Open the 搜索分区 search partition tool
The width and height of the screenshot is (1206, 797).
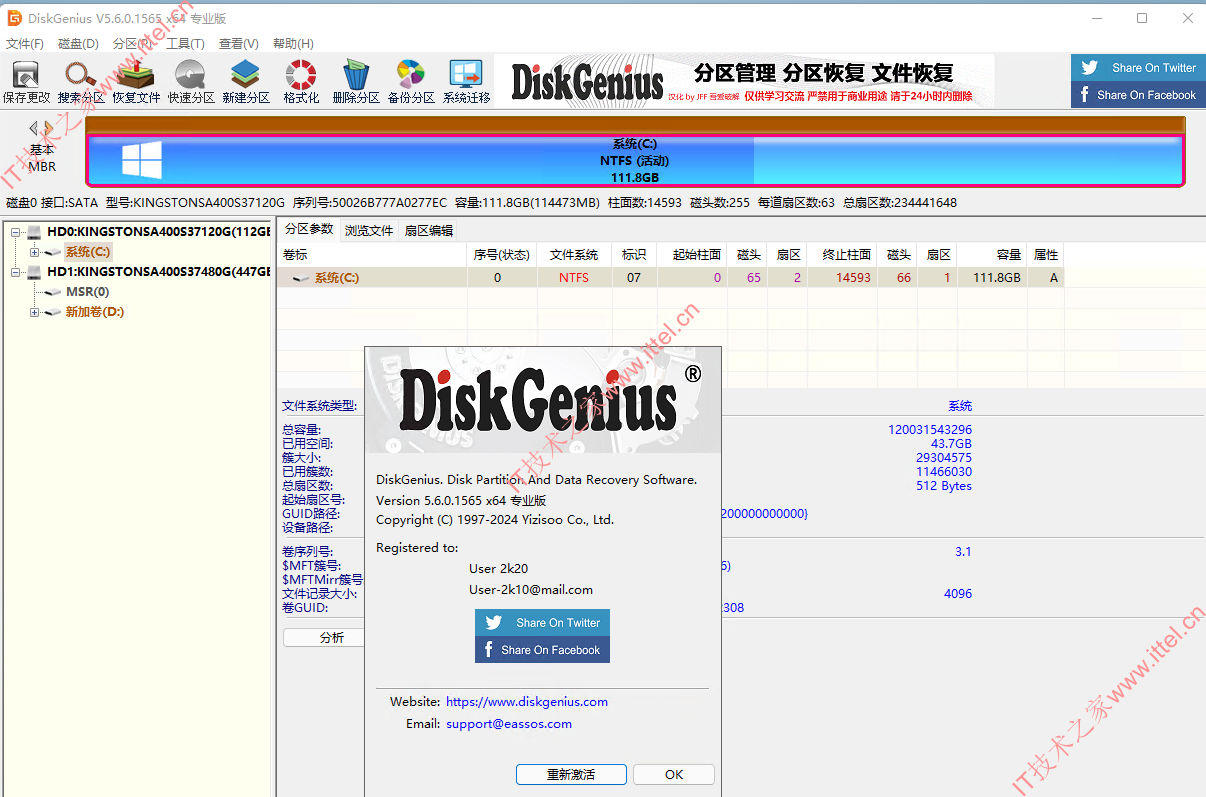(81, 81)
